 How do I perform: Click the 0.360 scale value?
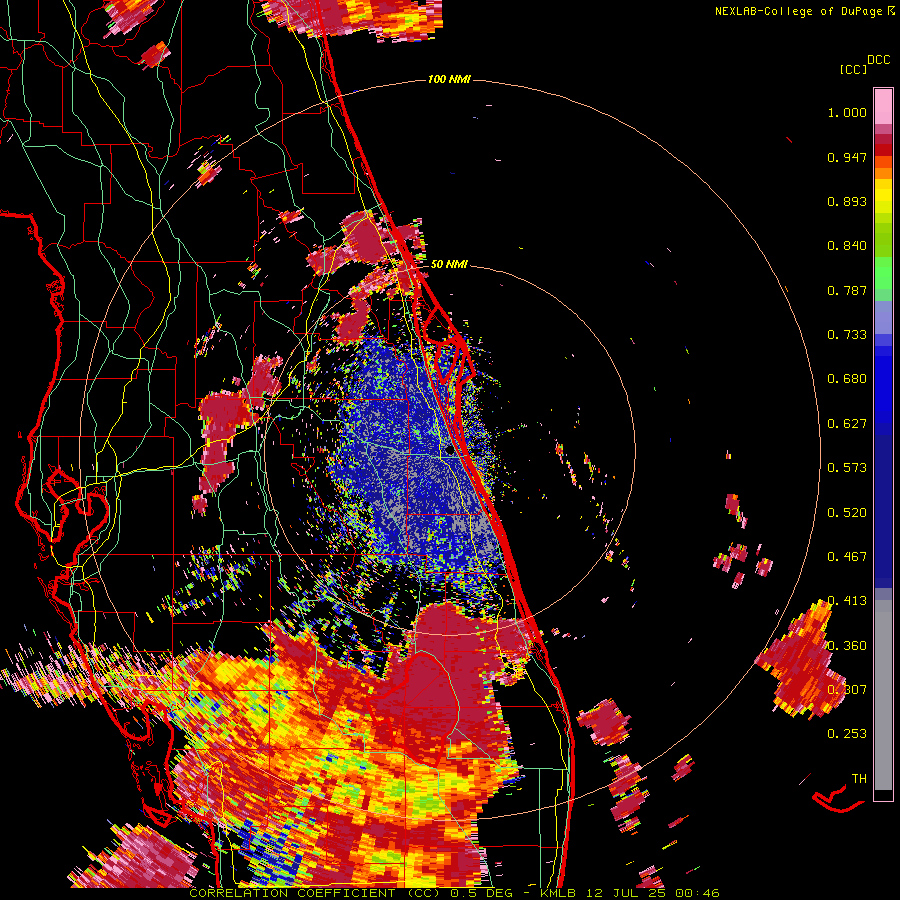click(847, 646)
